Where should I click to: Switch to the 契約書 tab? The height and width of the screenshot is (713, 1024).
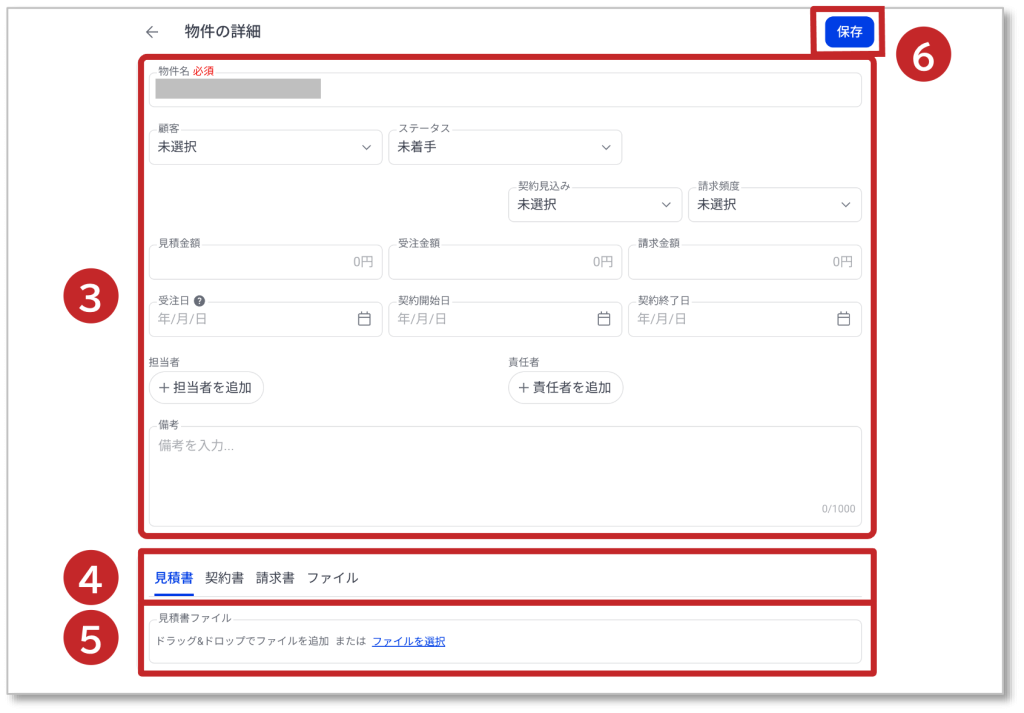[224, 578]
